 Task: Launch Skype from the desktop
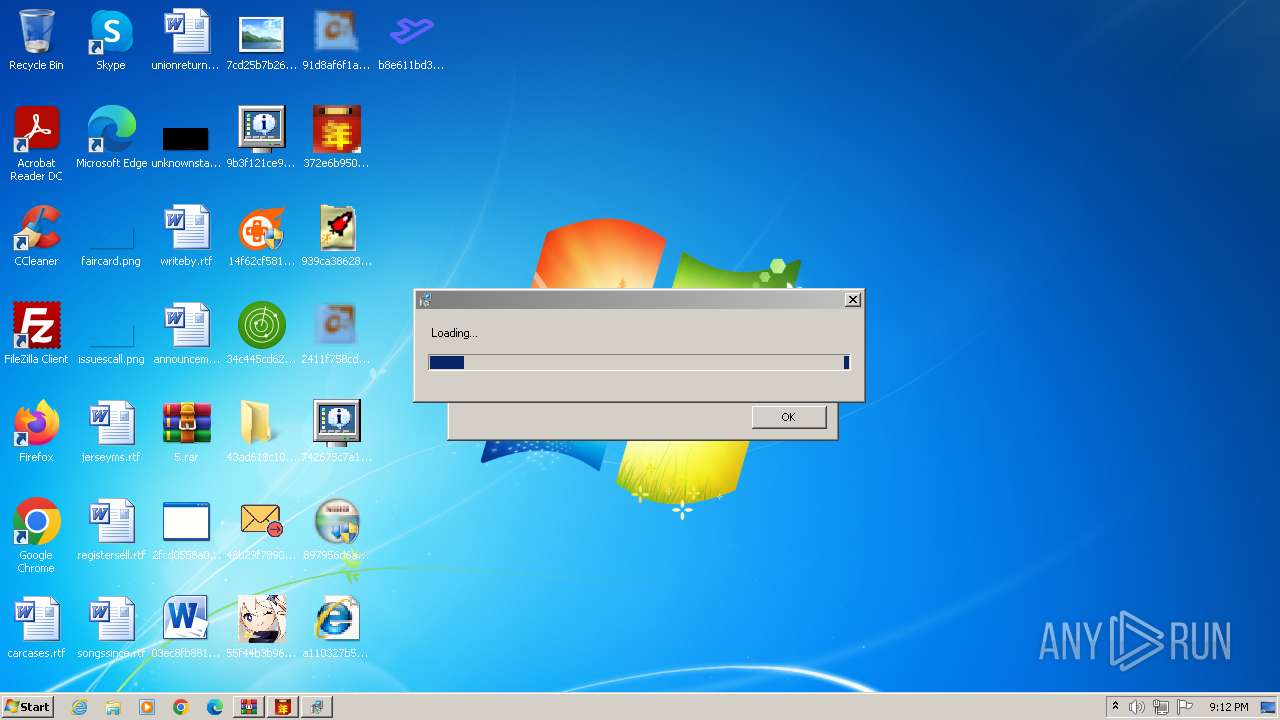[110, 41]
